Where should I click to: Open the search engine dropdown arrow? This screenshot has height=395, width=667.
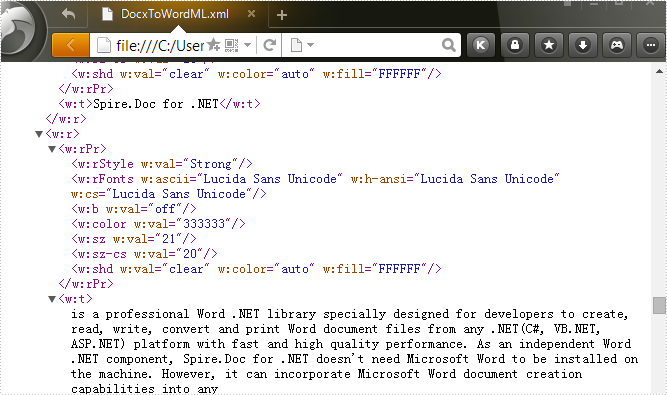pyautogui.click(x=311, y=45)
